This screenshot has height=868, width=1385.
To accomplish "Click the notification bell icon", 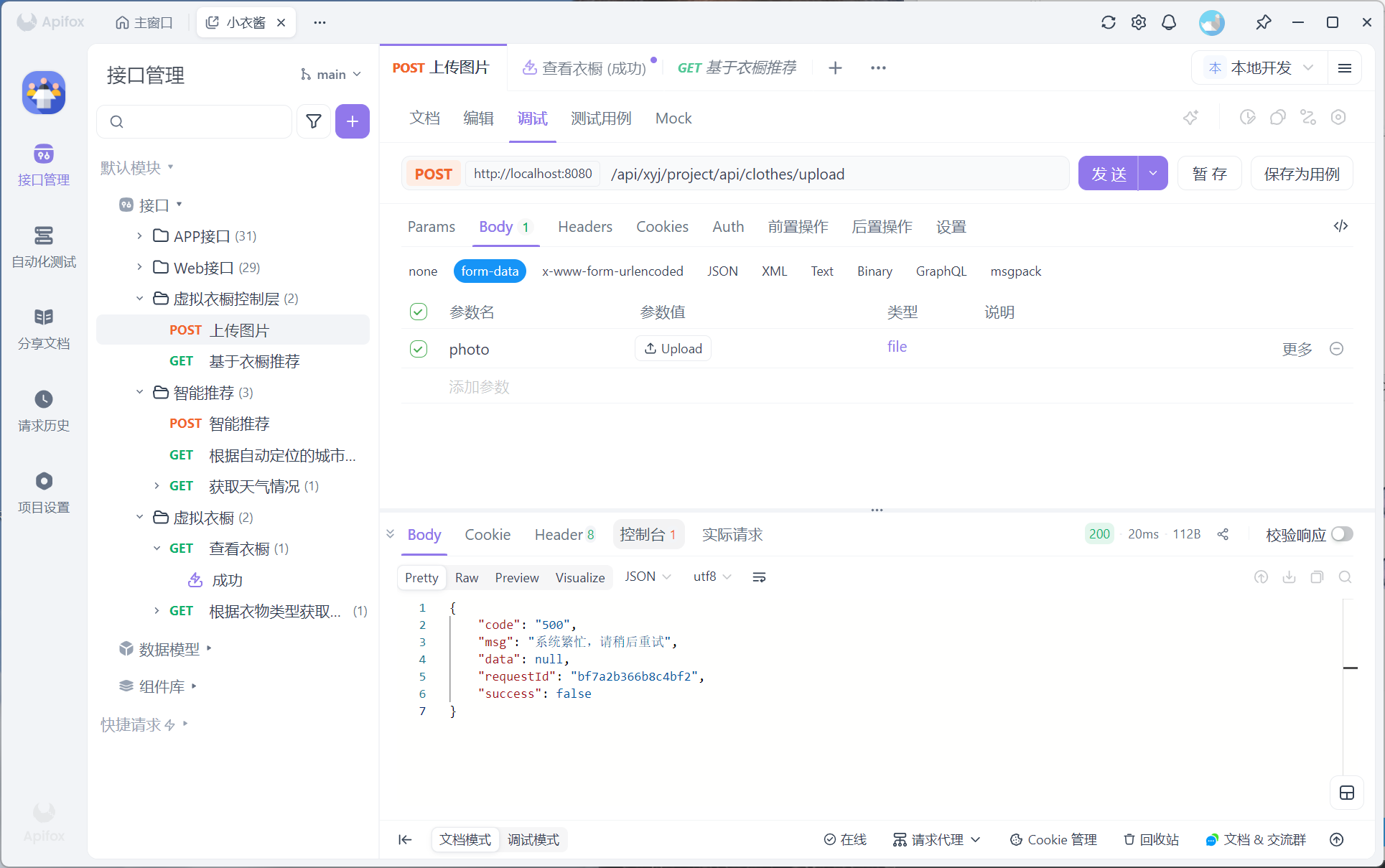I will click(1169, 22).
